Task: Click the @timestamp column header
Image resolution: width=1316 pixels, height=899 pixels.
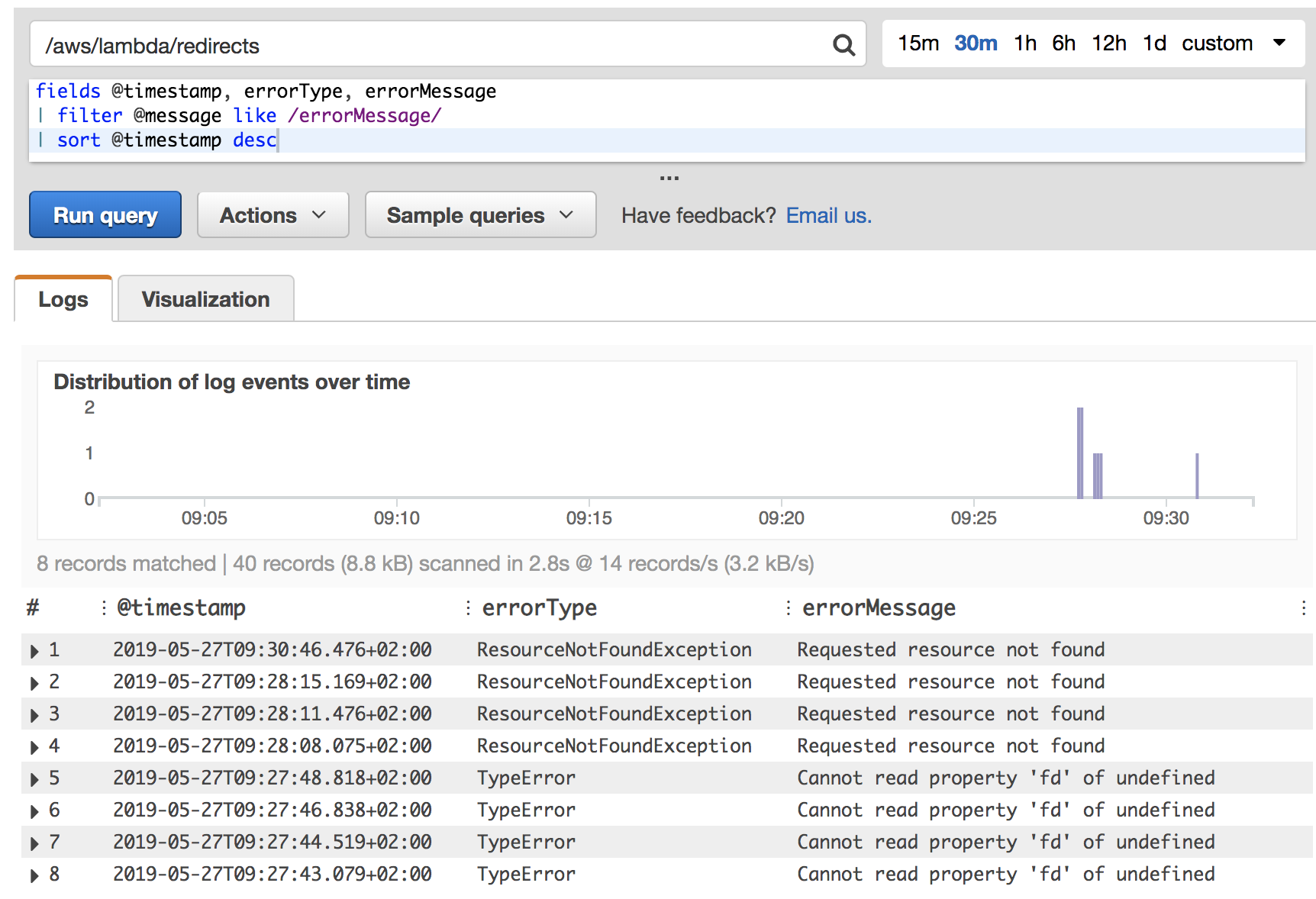Action: (181, 607)
